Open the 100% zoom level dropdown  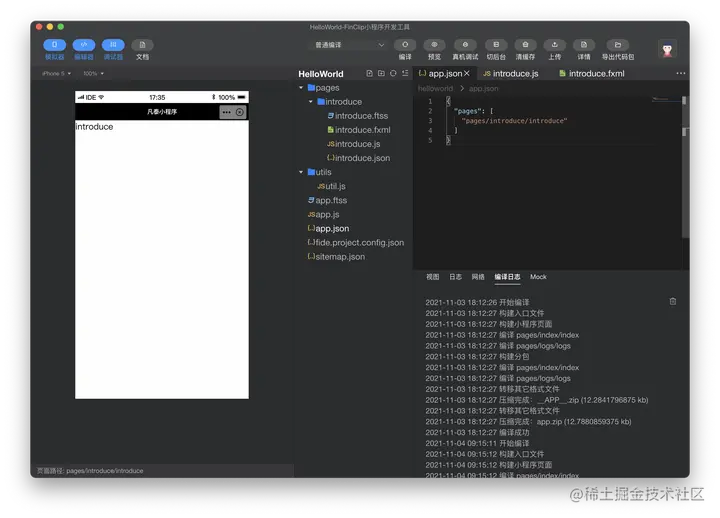(93, 73)
